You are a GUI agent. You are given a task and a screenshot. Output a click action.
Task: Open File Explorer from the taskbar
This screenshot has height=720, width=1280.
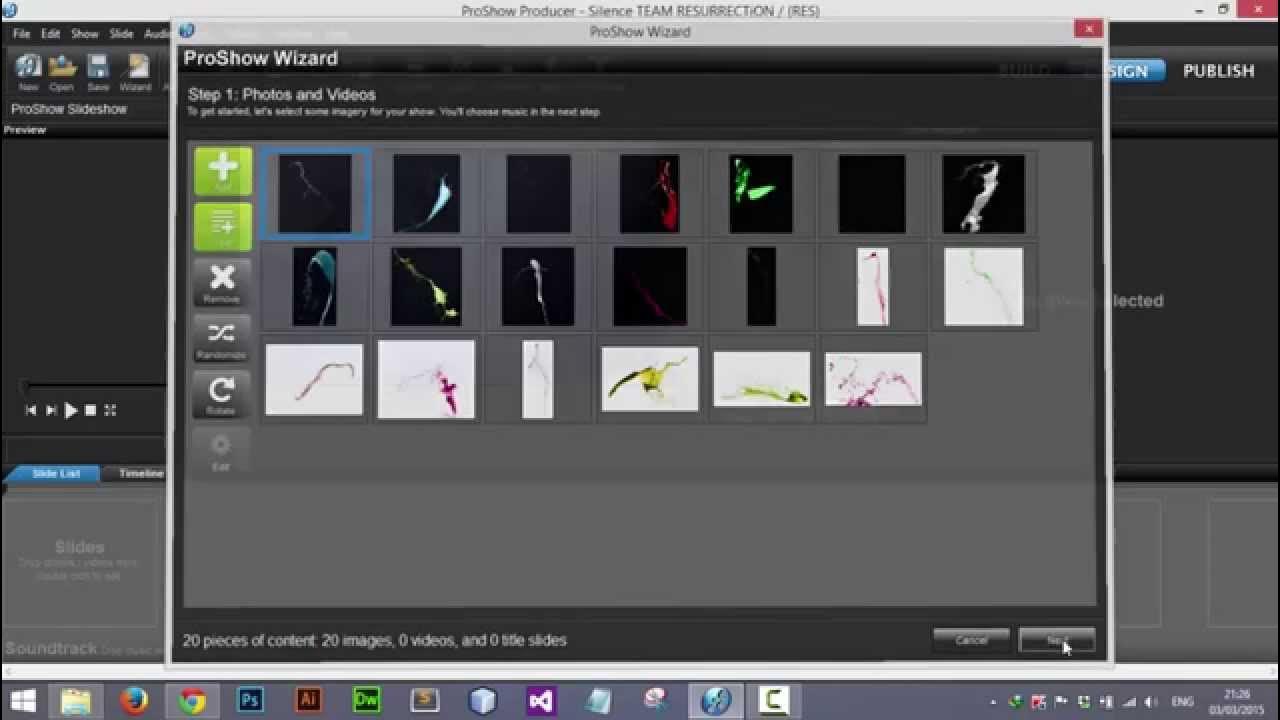click(x=77, y=701)
